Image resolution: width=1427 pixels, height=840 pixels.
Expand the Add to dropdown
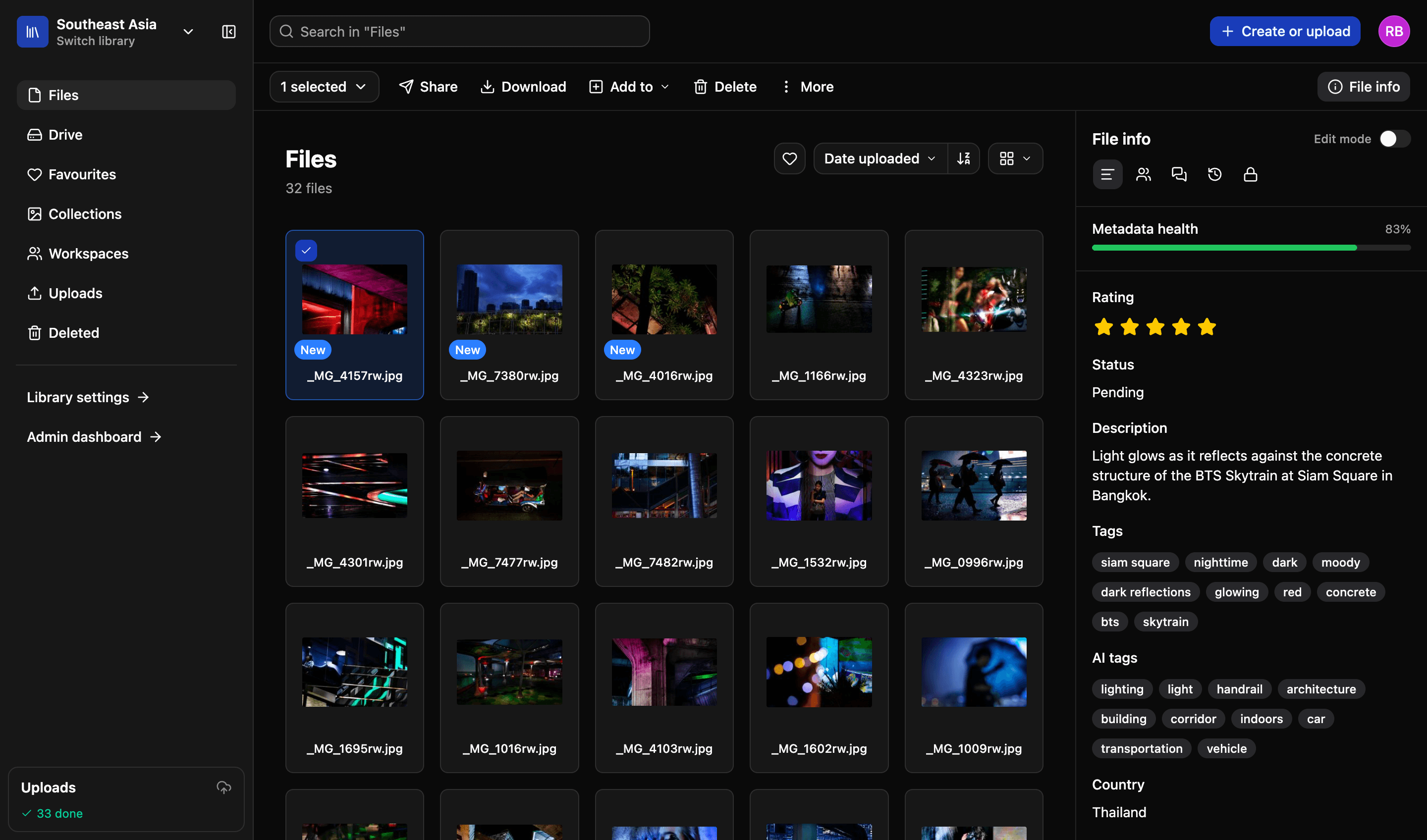point(630,87)
